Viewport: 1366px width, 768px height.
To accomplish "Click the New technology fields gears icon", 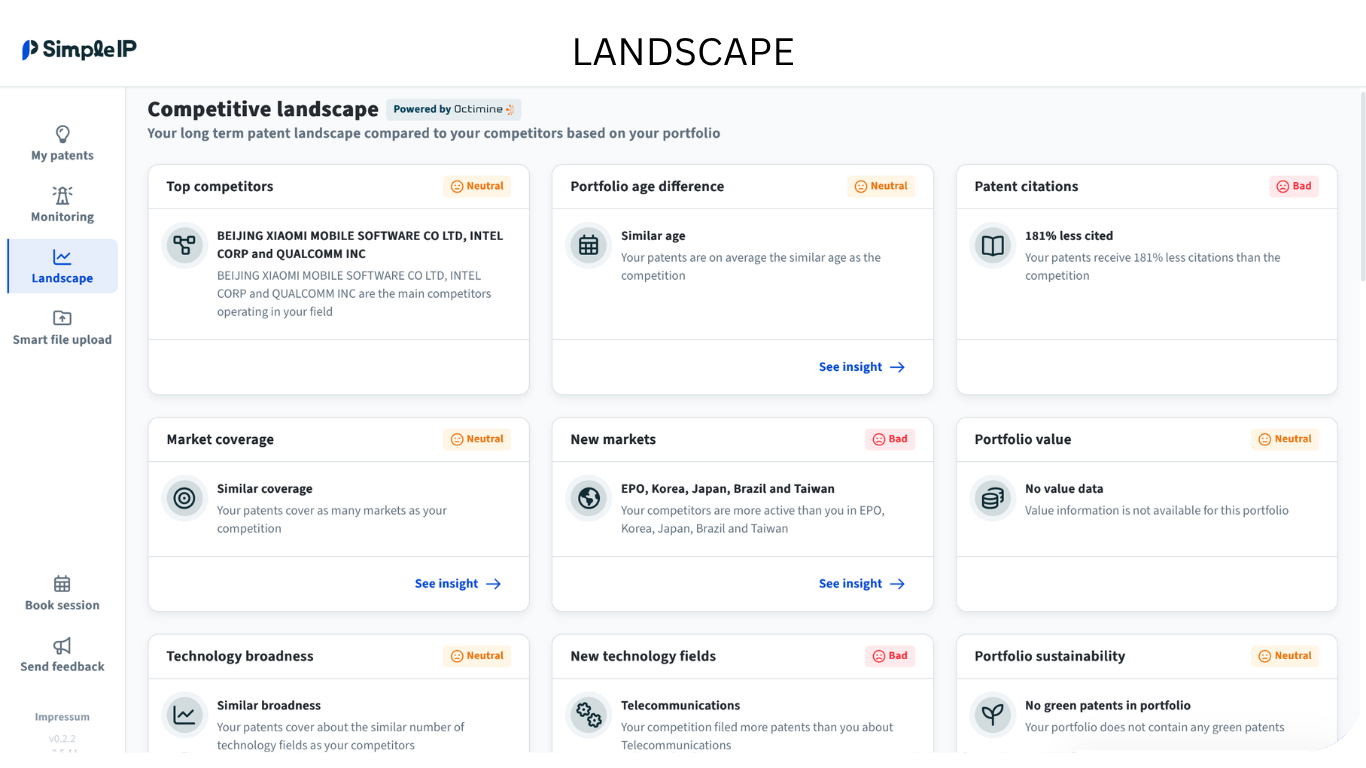I will pos(588,715).
